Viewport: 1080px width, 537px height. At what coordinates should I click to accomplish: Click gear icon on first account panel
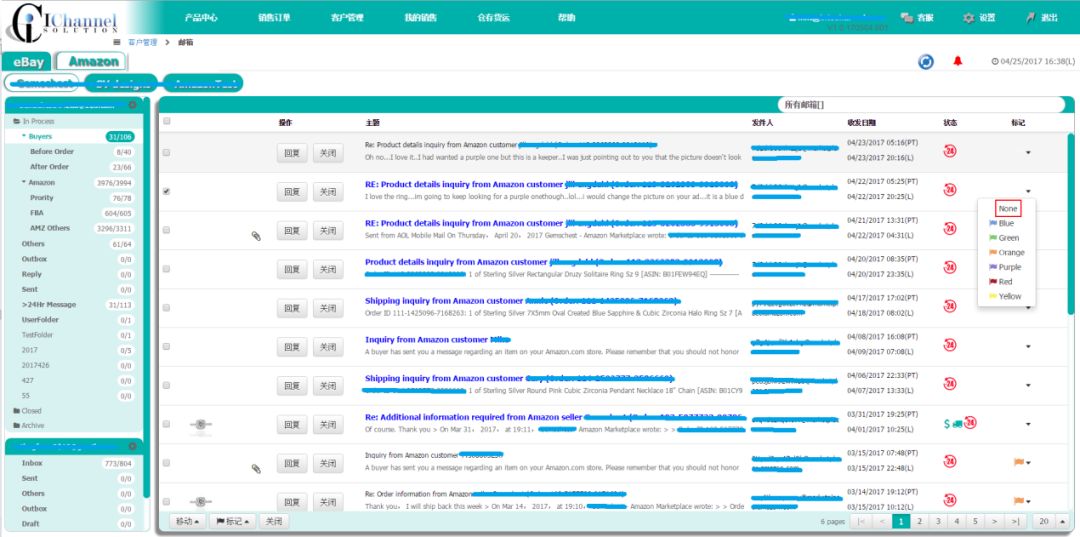tap(132, 105)
